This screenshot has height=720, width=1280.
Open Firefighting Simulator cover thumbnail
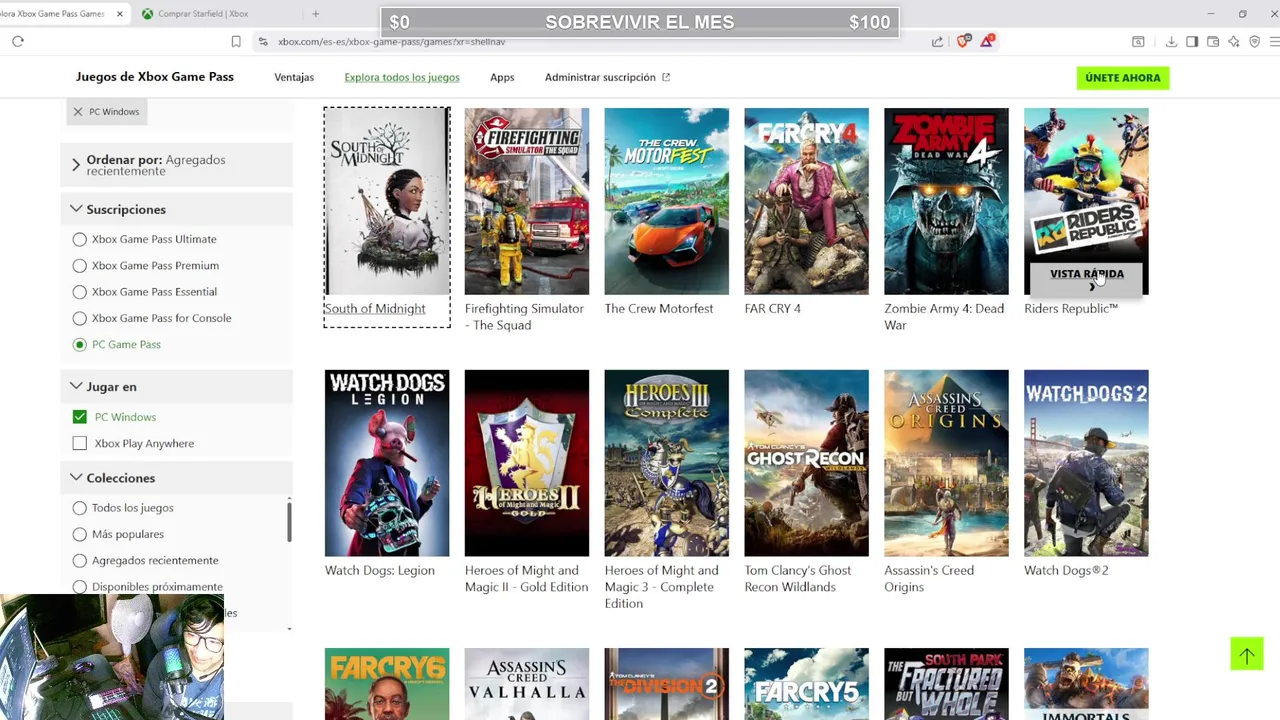527,201
